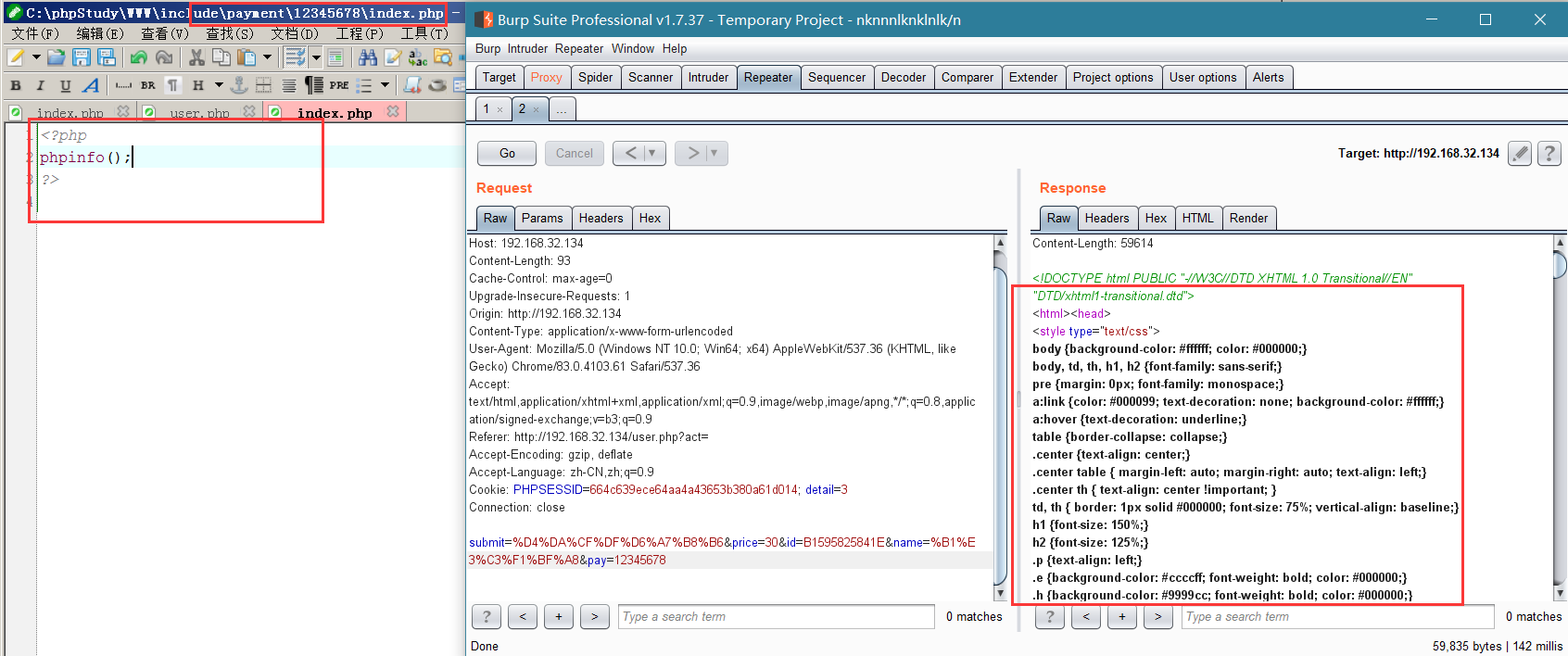Insert a BR line break tag
The height and width of the screenshot is (656, 1568).
(148, 85)
